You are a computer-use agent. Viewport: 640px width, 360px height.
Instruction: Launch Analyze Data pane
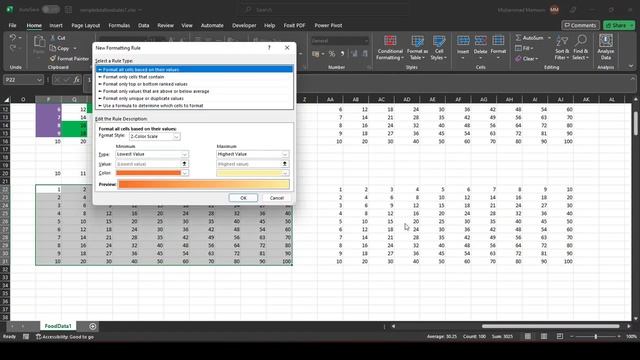click(x=606, y=48)
